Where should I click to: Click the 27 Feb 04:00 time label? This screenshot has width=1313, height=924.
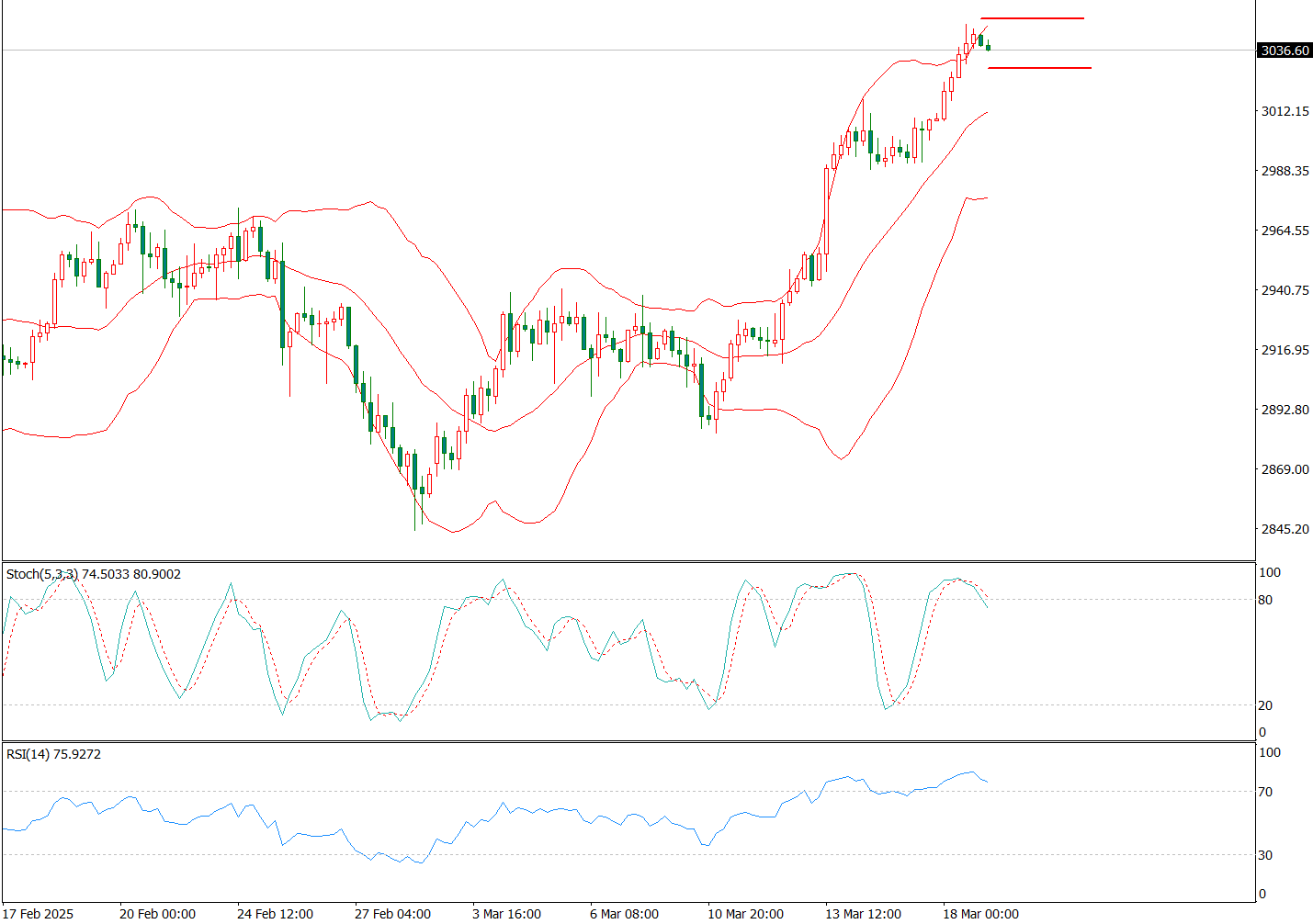click(x=392, y=913)
